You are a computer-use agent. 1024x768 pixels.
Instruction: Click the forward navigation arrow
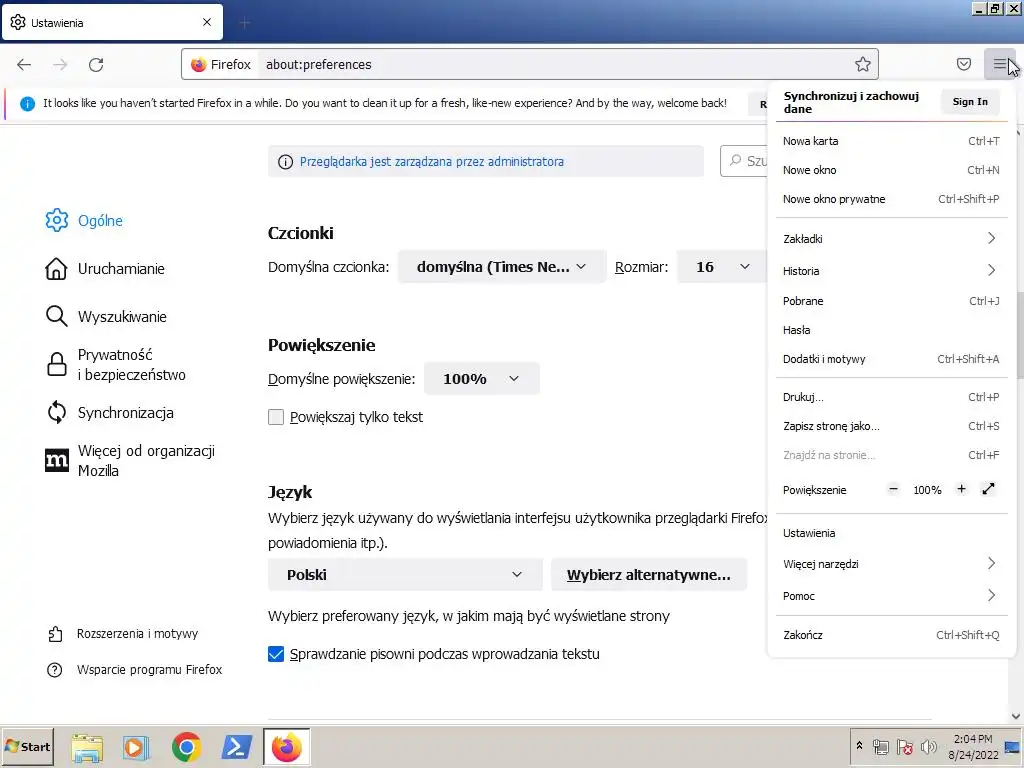pos(60,64)
